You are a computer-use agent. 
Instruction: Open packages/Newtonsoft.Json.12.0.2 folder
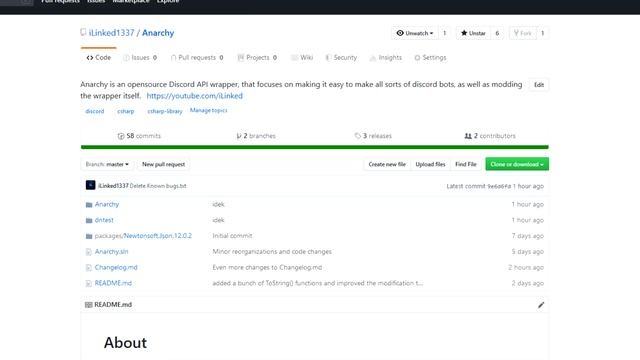[143, 236]
